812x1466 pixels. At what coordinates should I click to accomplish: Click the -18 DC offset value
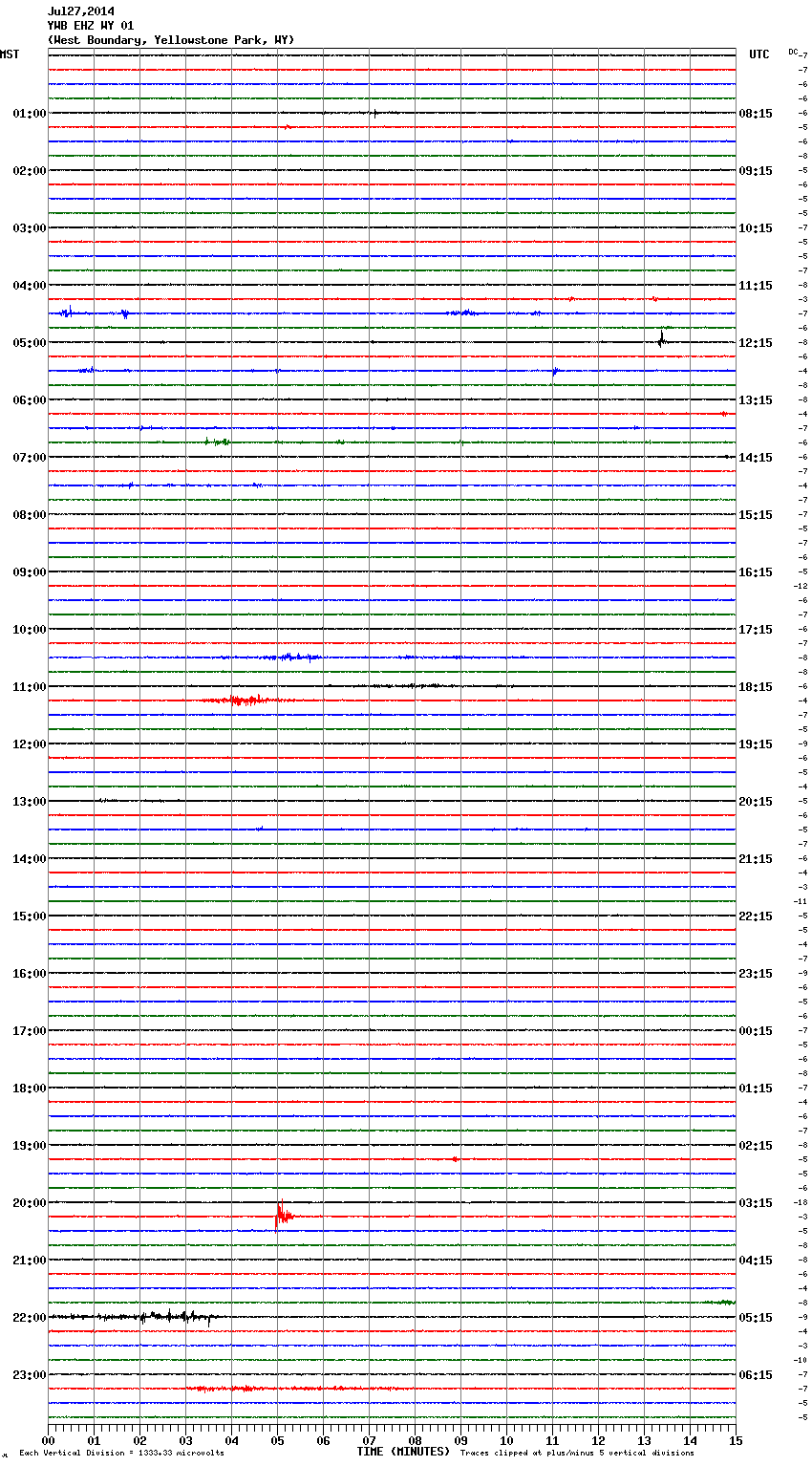pyautogui.click(x=801, y=1202)
